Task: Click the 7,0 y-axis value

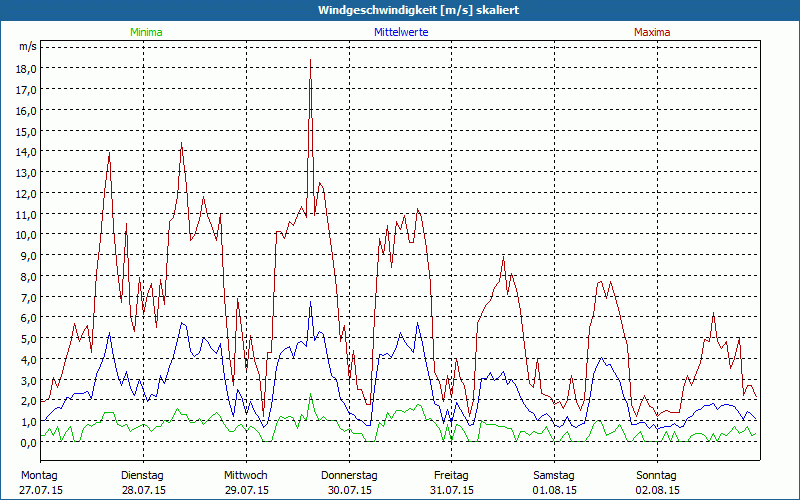Action: coord(29,297)
